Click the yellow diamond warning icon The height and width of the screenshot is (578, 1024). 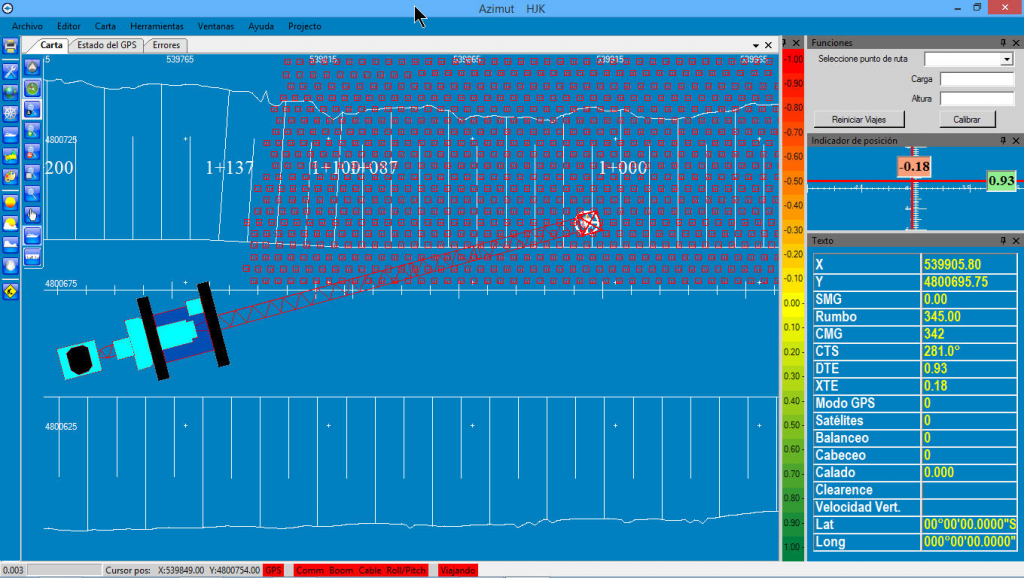pos(10,292)
